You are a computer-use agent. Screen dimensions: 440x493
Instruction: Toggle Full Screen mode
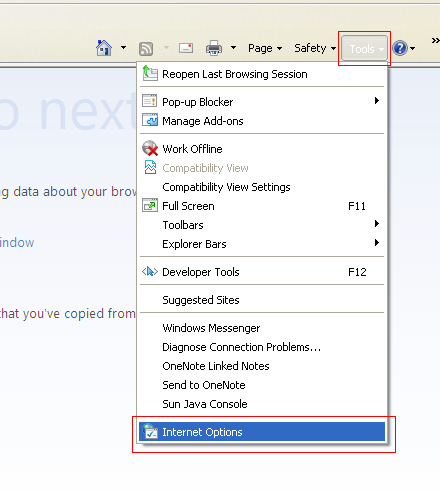[262, 206]
